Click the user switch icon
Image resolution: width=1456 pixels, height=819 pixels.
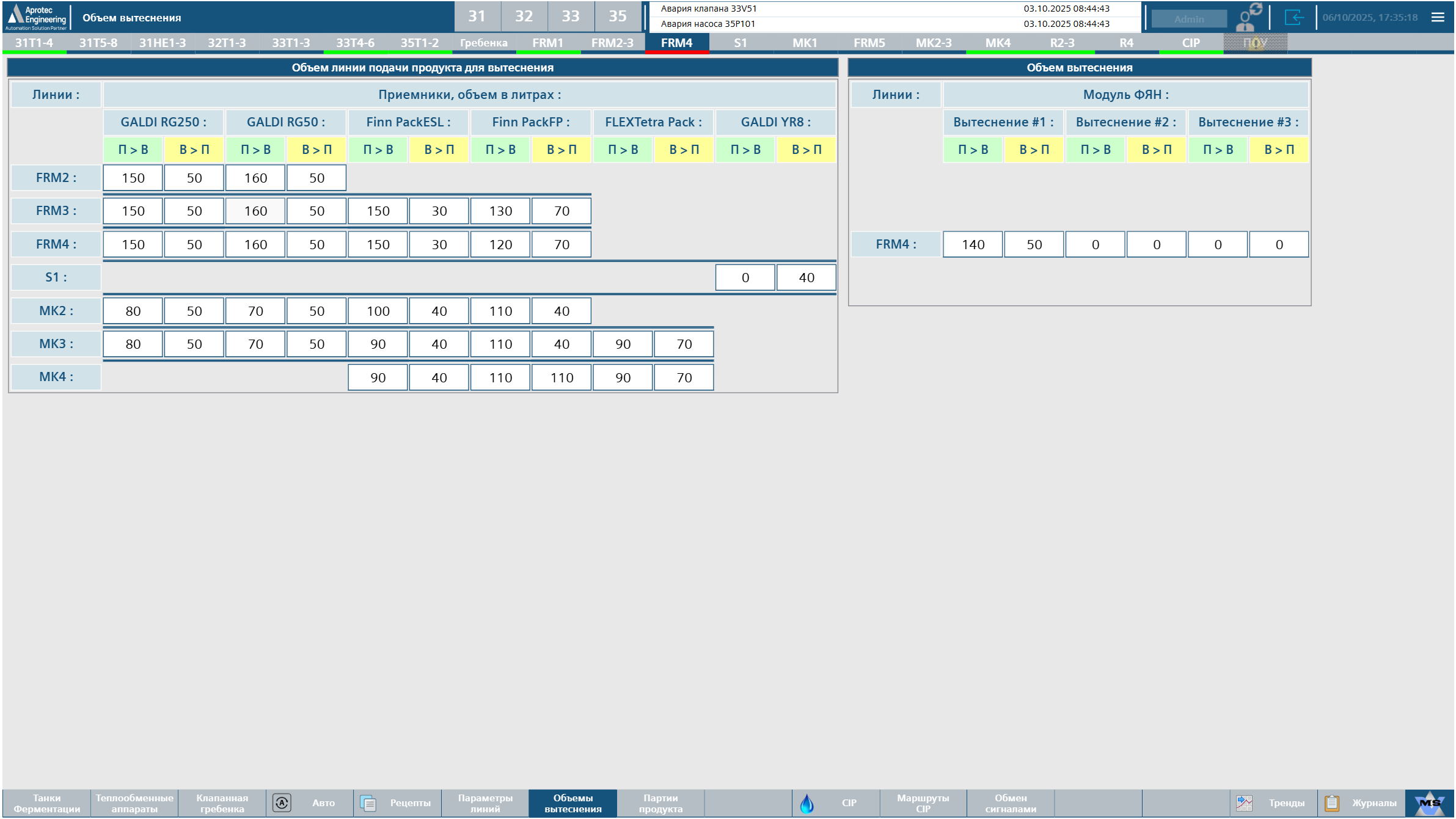click(x=1248, y=17)
